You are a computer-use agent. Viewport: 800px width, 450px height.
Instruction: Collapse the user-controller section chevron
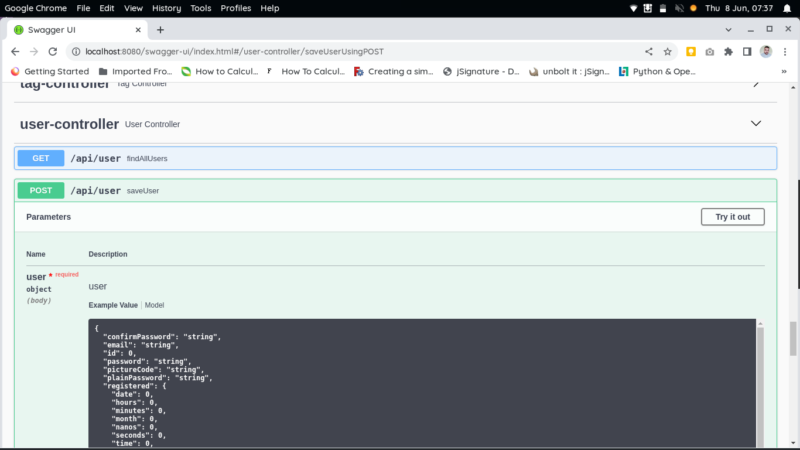tap(756, 124)
